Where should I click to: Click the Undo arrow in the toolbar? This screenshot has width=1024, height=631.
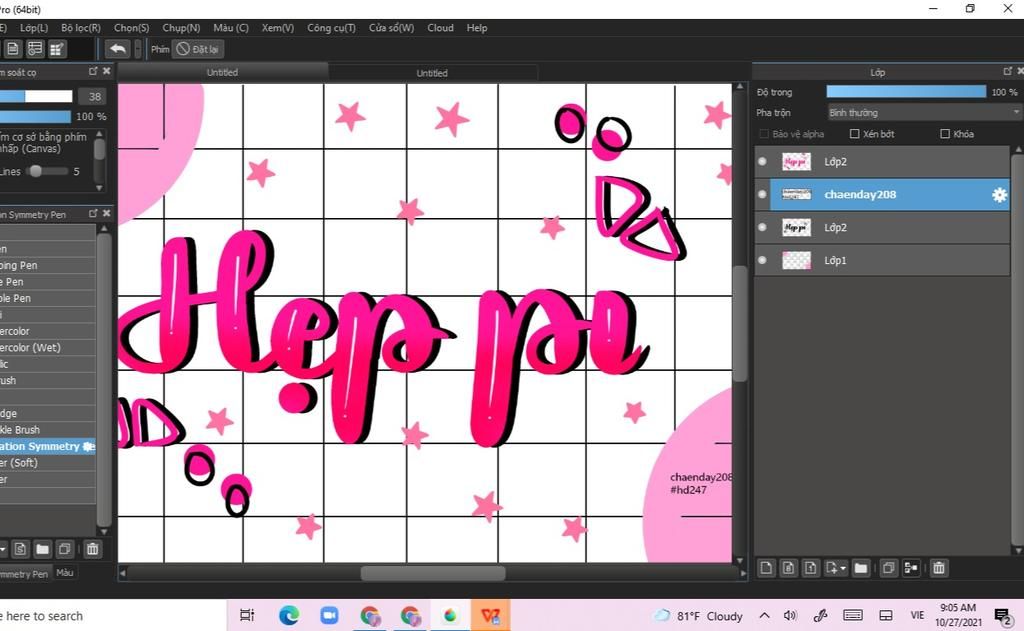[118, 49]
